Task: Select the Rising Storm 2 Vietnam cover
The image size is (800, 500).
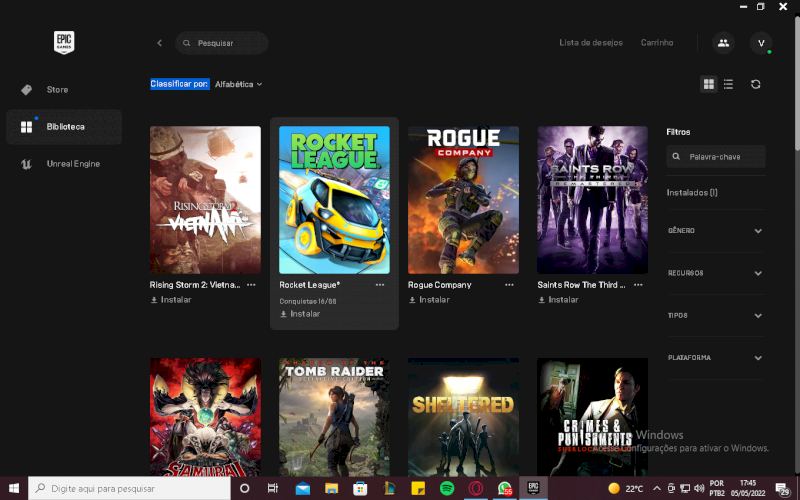Action: [205, 200]
